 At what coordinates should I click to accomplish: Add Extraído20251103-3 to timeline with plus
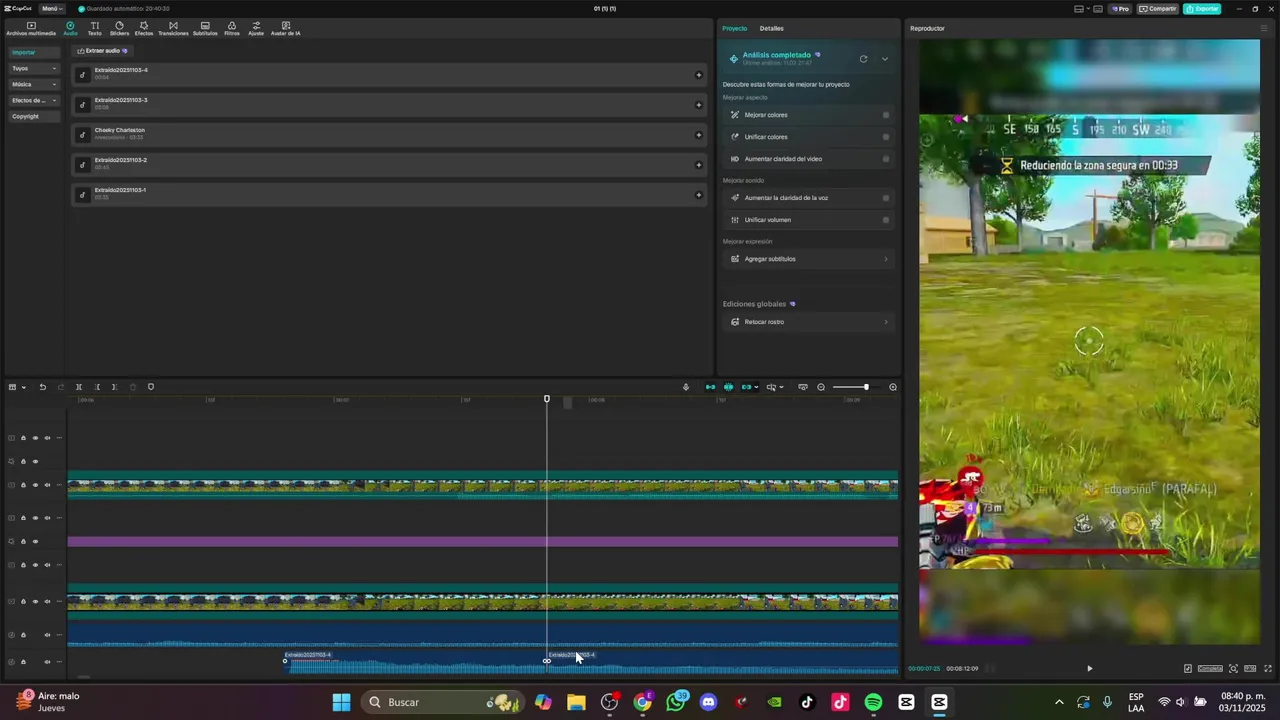click(698, 105)
